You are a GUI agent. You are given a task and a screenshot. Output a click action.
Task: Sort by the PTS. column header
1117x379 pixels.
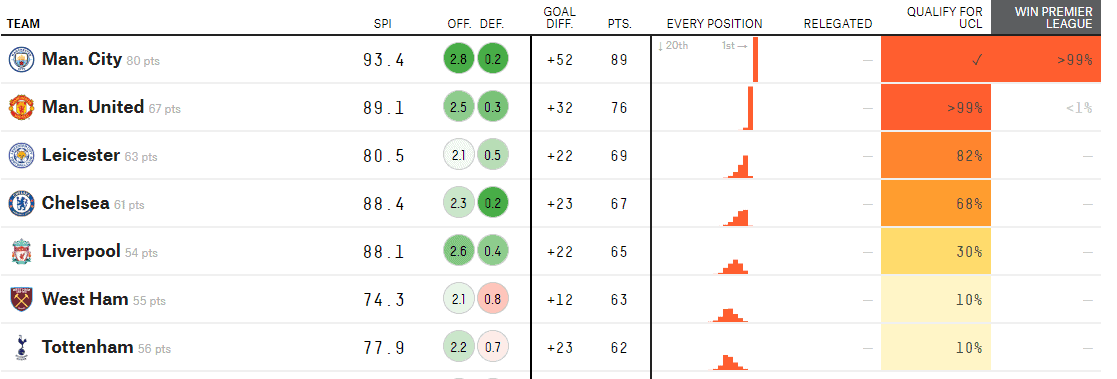(x=619, y=24)
